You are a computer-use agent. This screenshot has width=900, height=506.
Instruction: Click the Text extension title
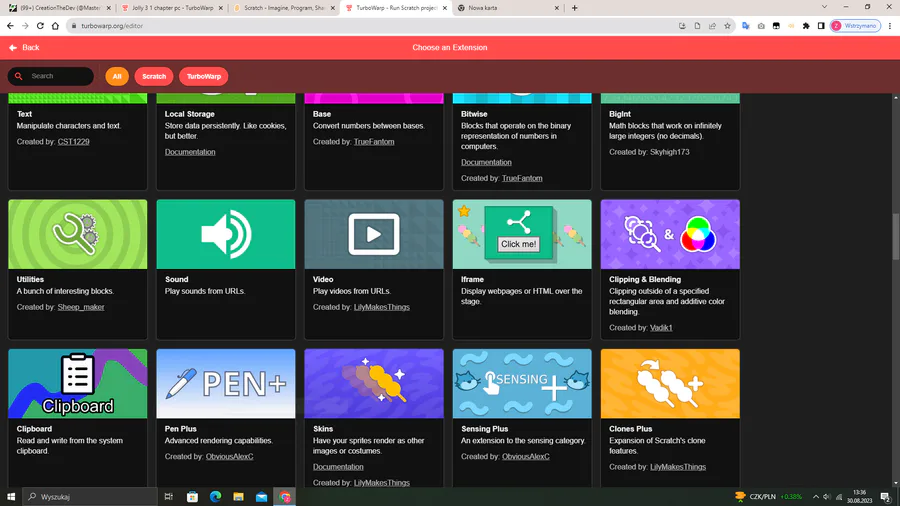pos(24,114)
